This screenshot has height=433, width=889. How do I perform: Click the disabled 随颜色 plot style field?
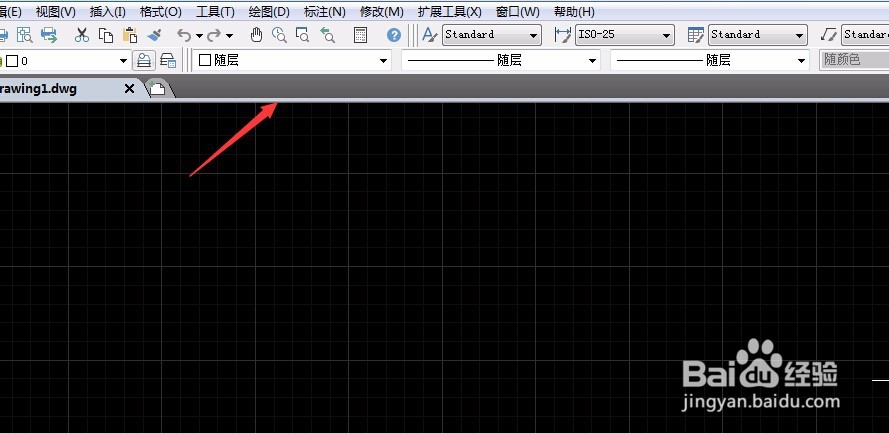(x=854, y=60)
